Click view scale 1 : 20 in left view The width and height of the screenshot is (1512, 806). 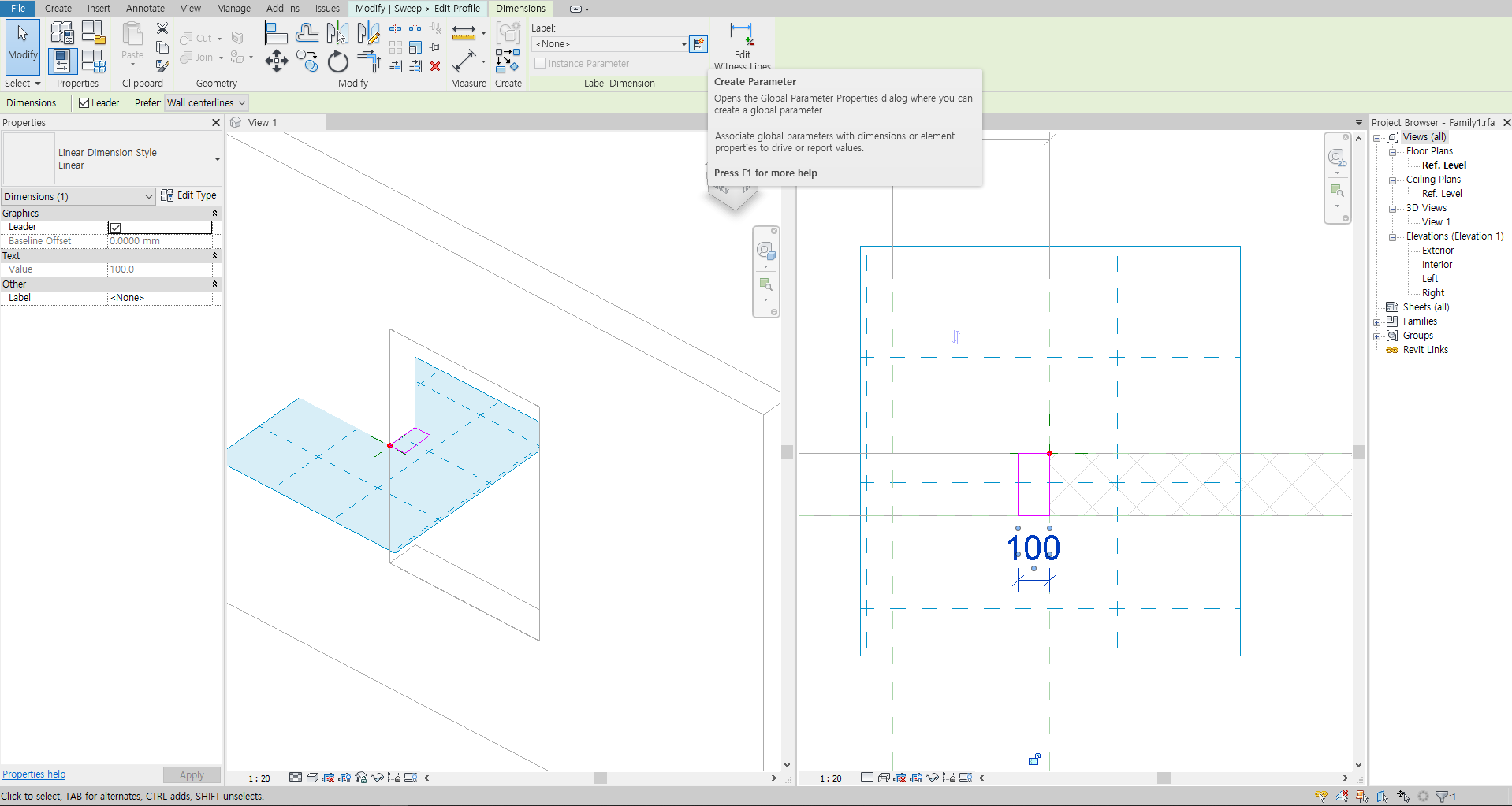[x=259, y=778]
